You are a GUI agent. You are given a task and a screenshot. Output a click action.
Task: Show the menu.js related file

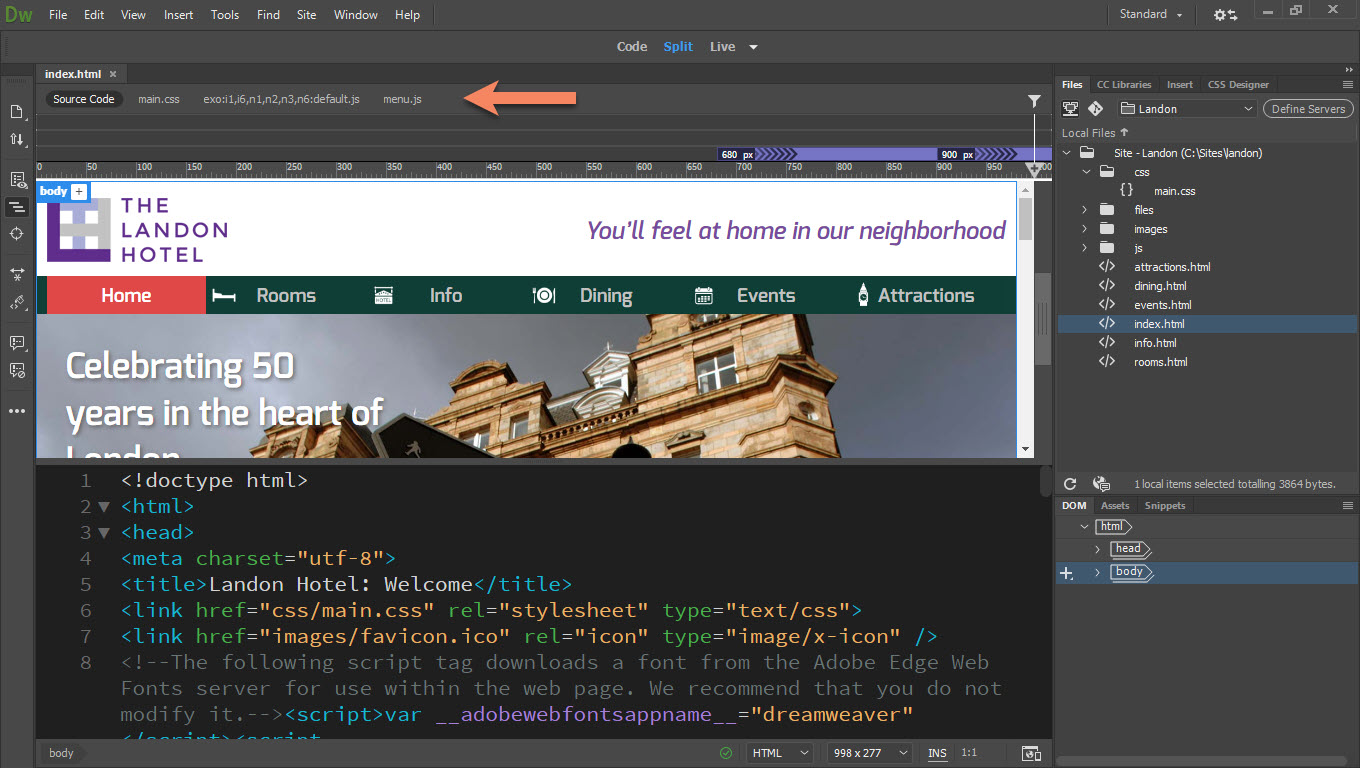pos(402,99)
